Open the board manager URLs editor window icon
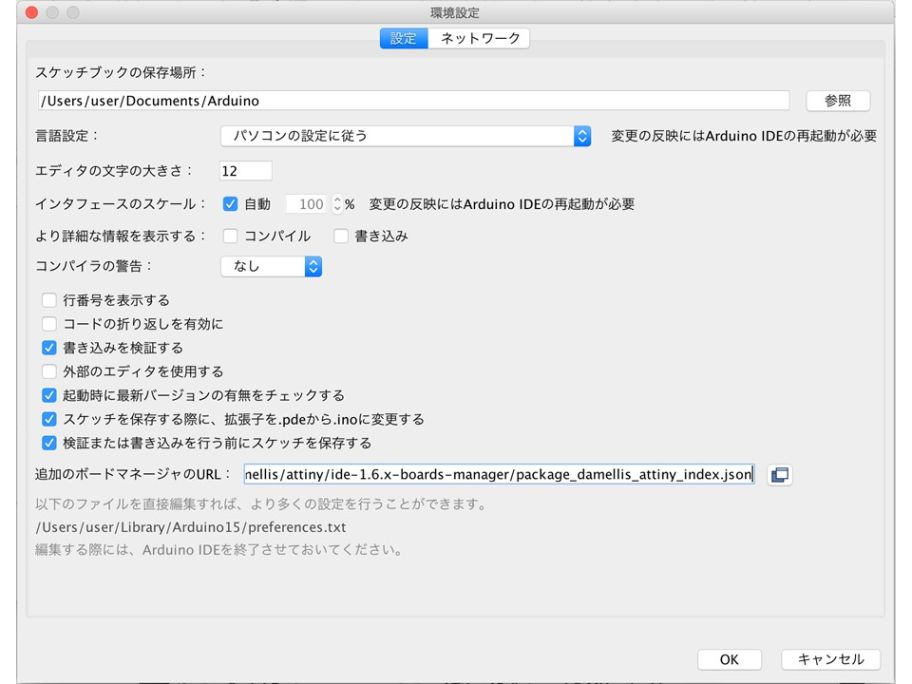Viewport: 912px width, 684px height. tap(779, 475)
